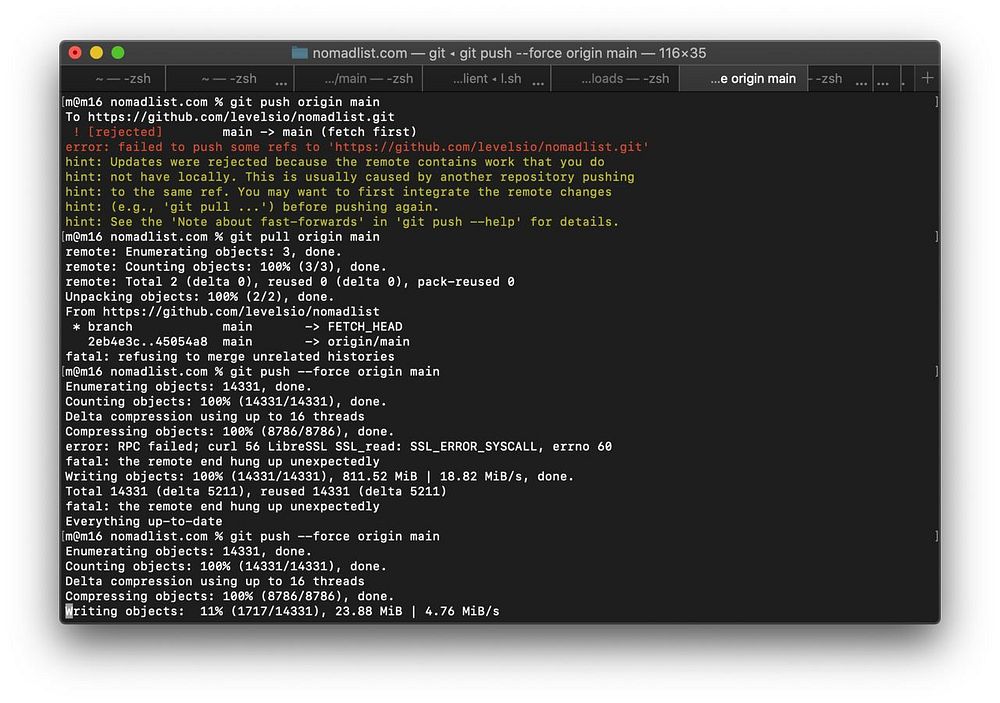
Task: Click the hint about 'Note about fast-forwards'
Action: pyautogui.click(x=342, y=222)
